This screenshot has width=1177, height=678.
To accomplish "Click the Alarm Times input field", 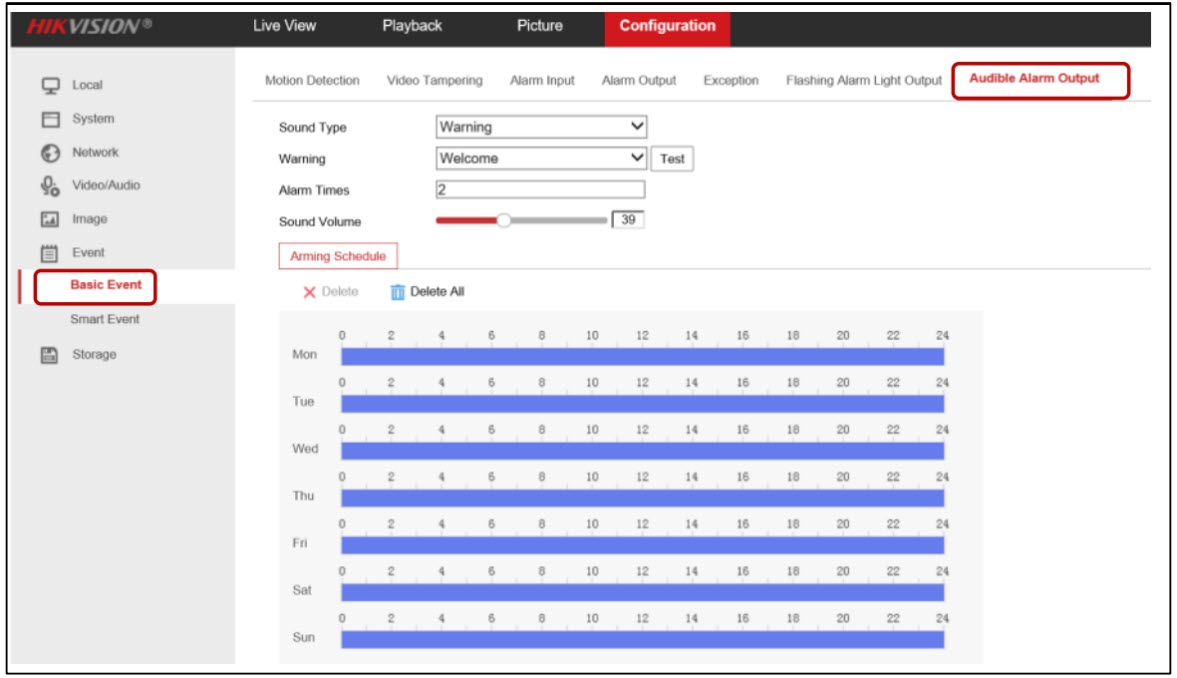I will pyautogui.click(x=540, y=190).
